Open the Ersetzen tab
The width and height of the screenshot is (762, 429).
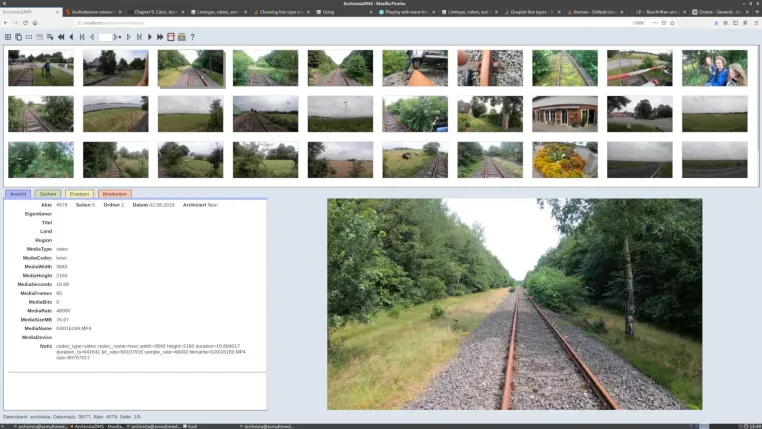tap(79, 194)
